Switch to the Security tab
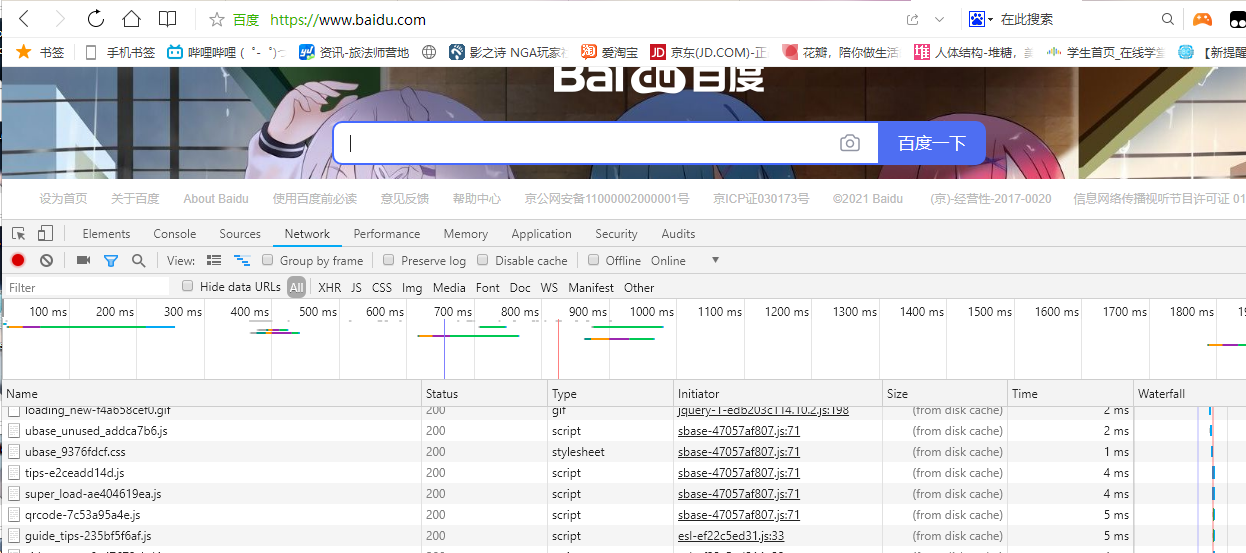Screen dimensions: 1246x553 pyautogui.click(x=616, y=234)
